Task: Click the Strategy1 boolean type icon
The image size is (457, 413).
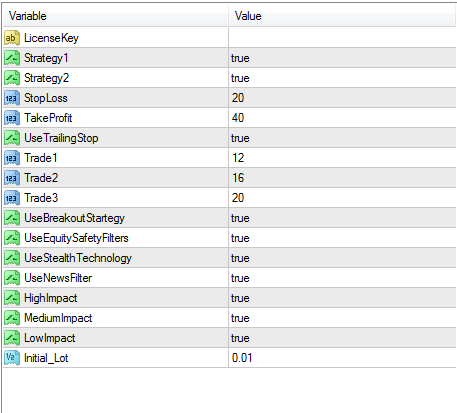Action: click(12, 58)
